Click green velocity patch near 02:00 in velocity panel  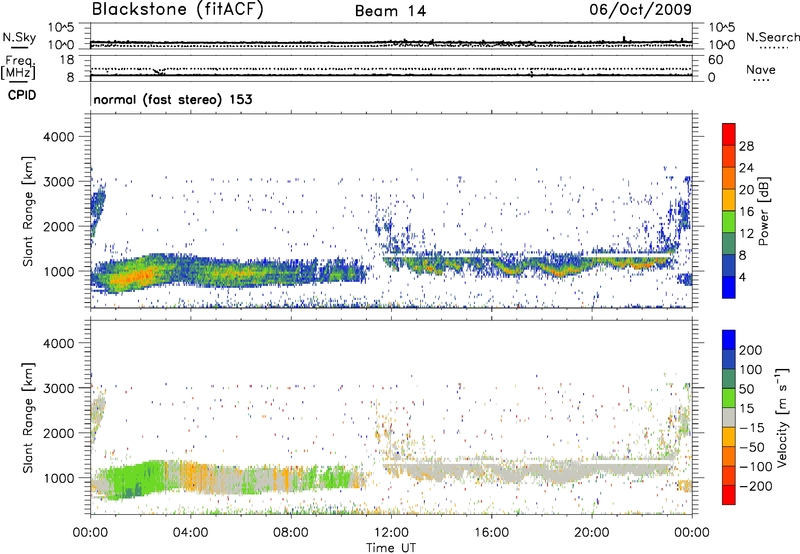(138, 479)
